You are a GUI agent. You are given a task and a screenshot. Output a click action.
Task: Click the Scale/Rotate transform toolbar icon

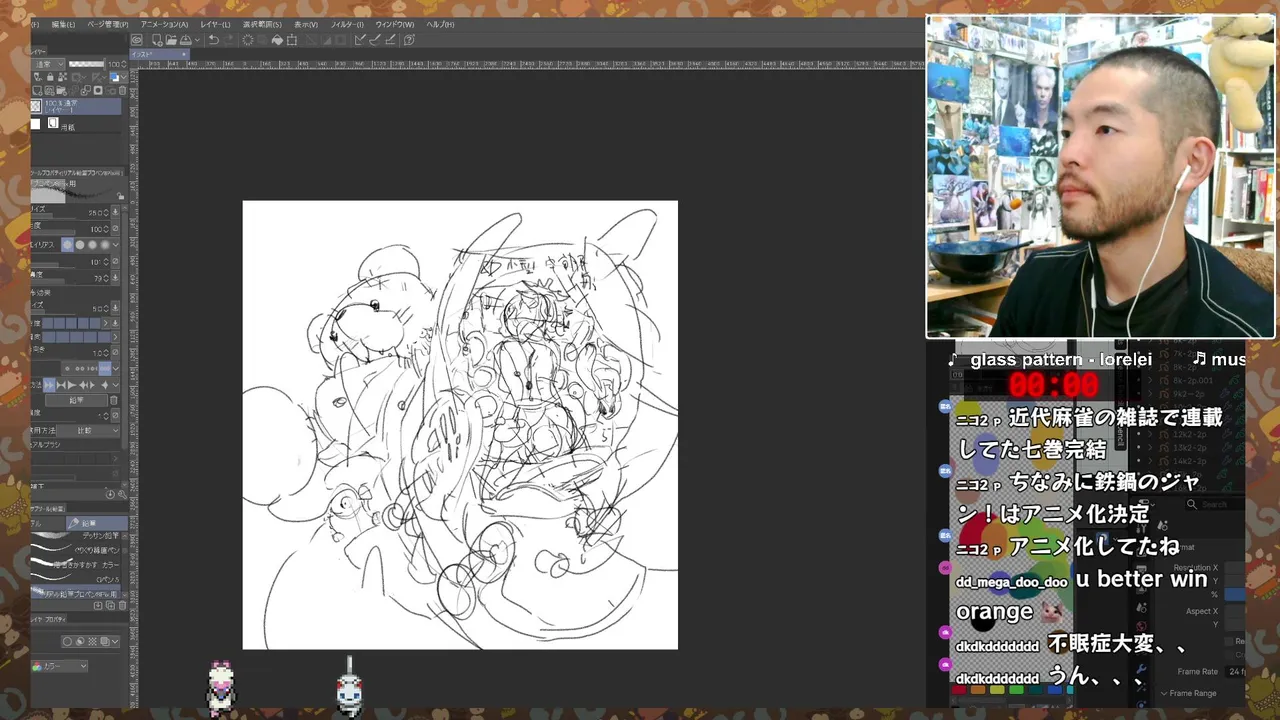pyautogui.click(x=292, y=40)
